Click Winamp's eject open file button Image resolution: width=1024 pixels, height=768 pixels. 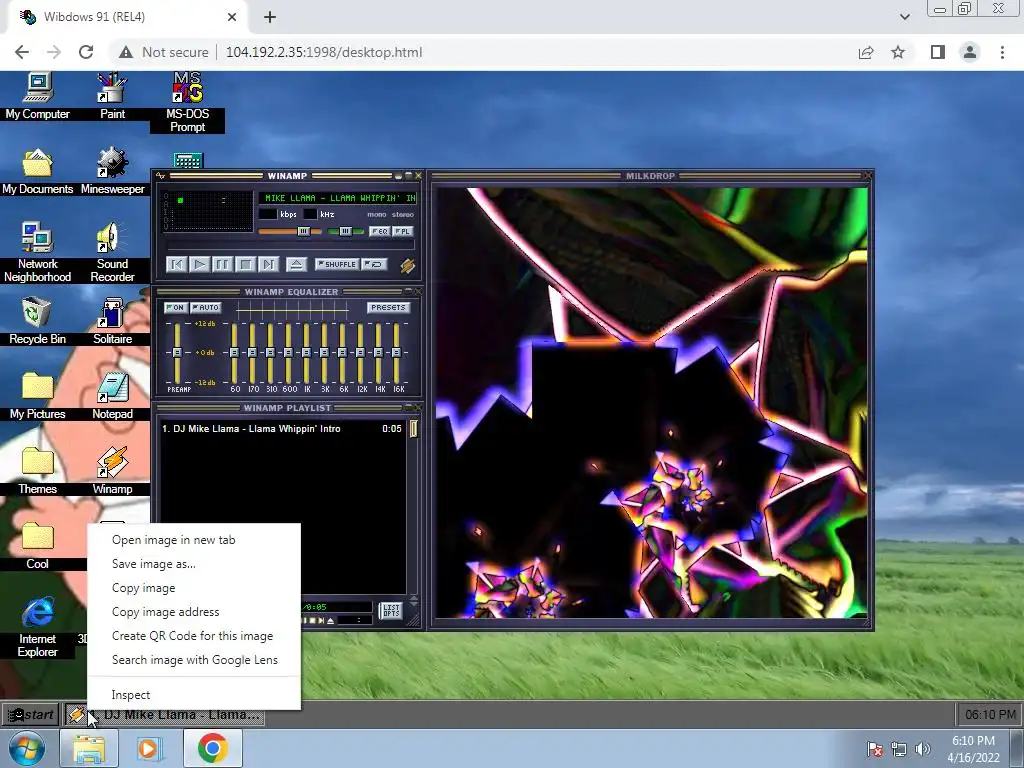296,264
